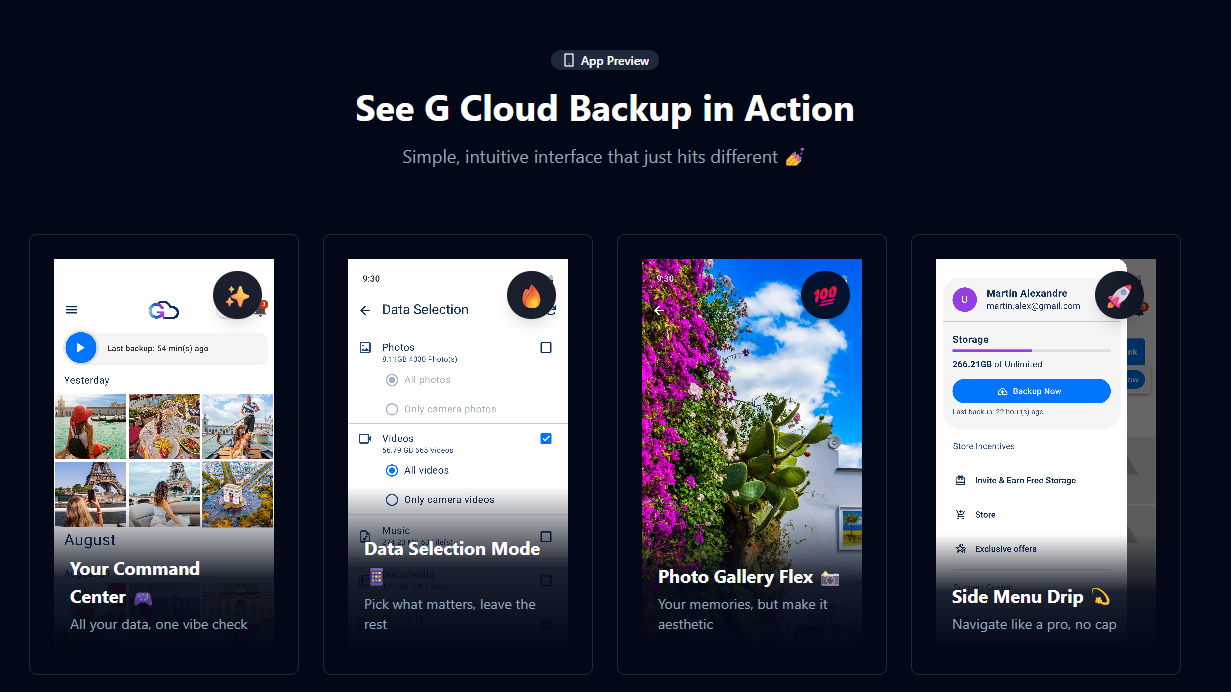Click the purple U avatar of Martin Alexandre

pyautogui.click(x=965, y=299)
